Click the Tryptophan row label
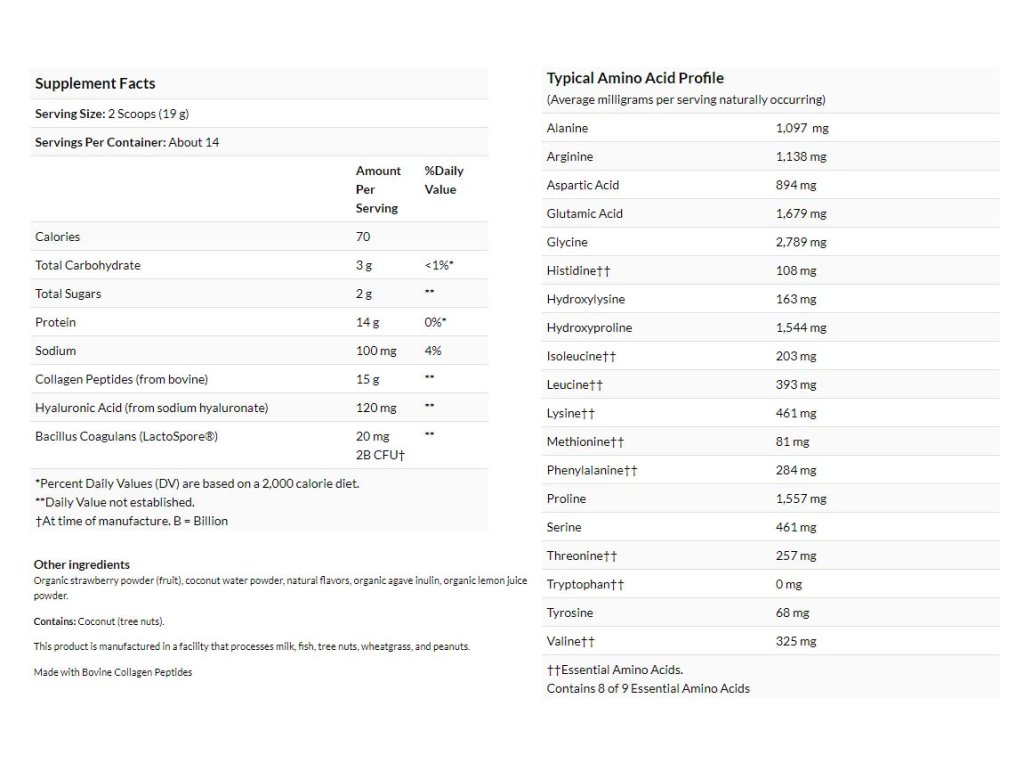 (585, 584)
